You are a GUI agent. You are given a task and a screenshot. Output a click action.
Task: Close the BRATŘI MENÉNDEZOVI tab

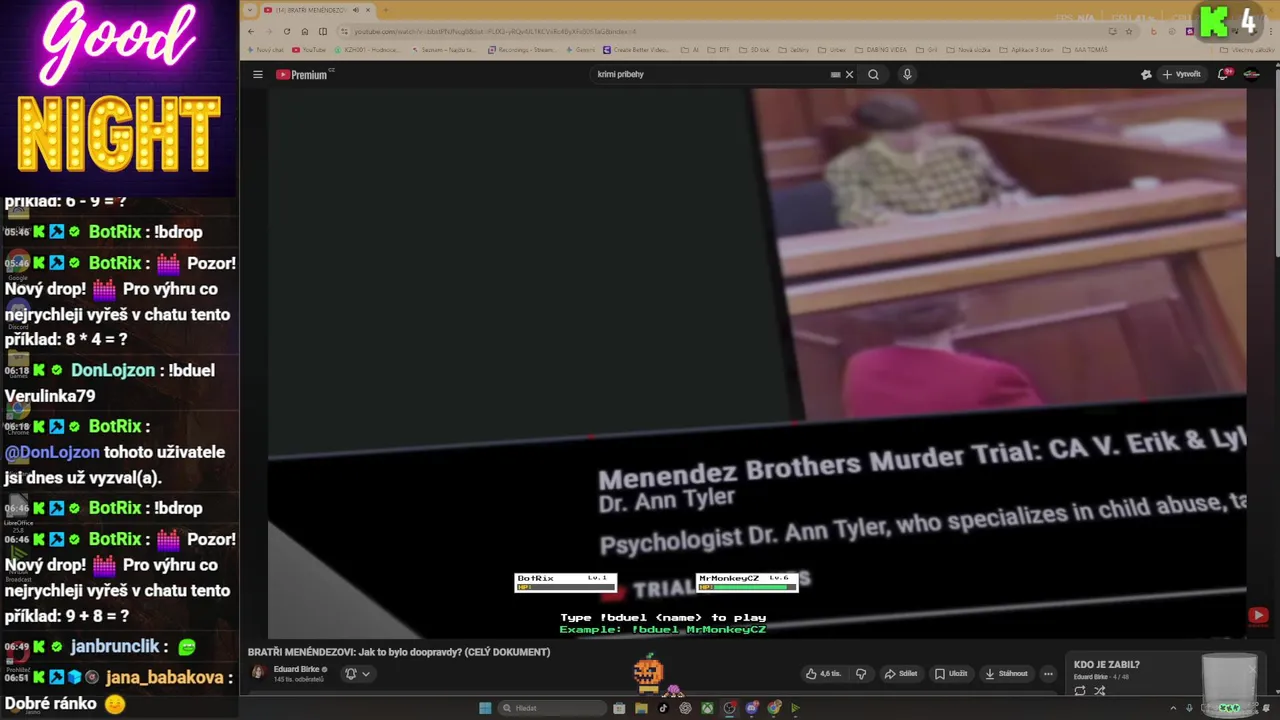[x=368, y=10]
